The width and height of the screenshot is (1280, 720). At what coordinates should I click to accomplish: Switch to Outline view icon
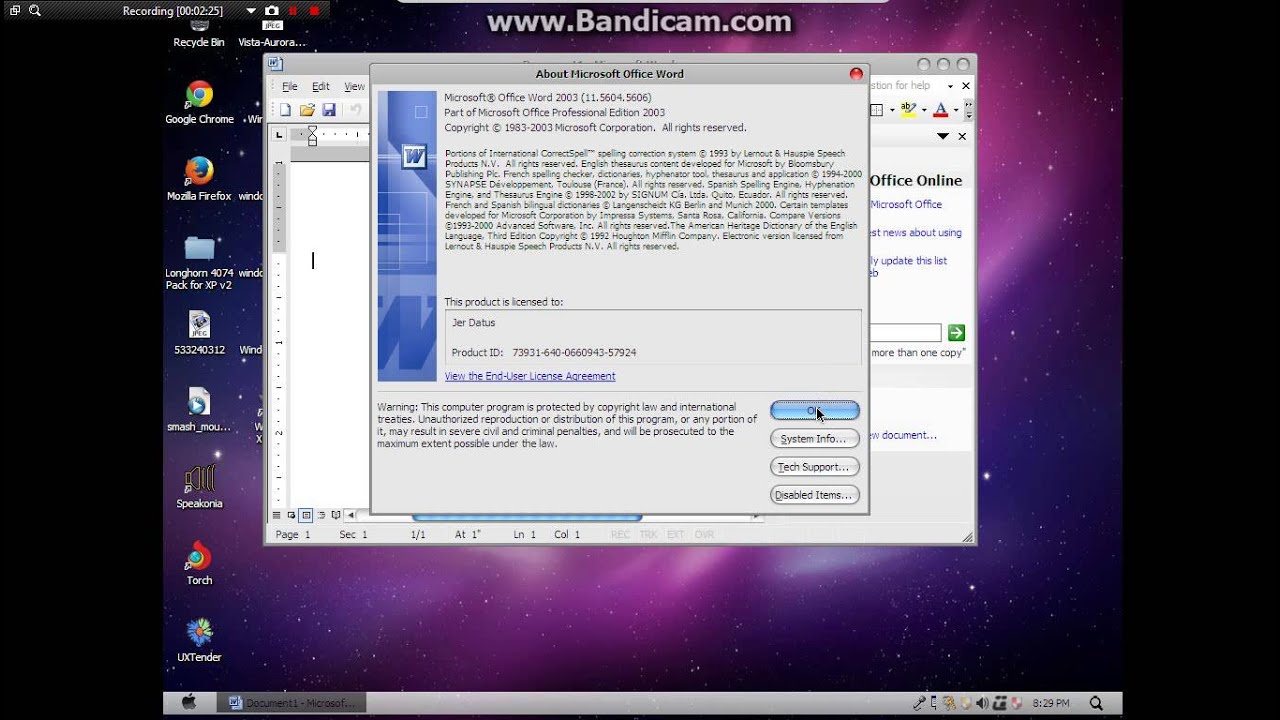tap(321, 516)
